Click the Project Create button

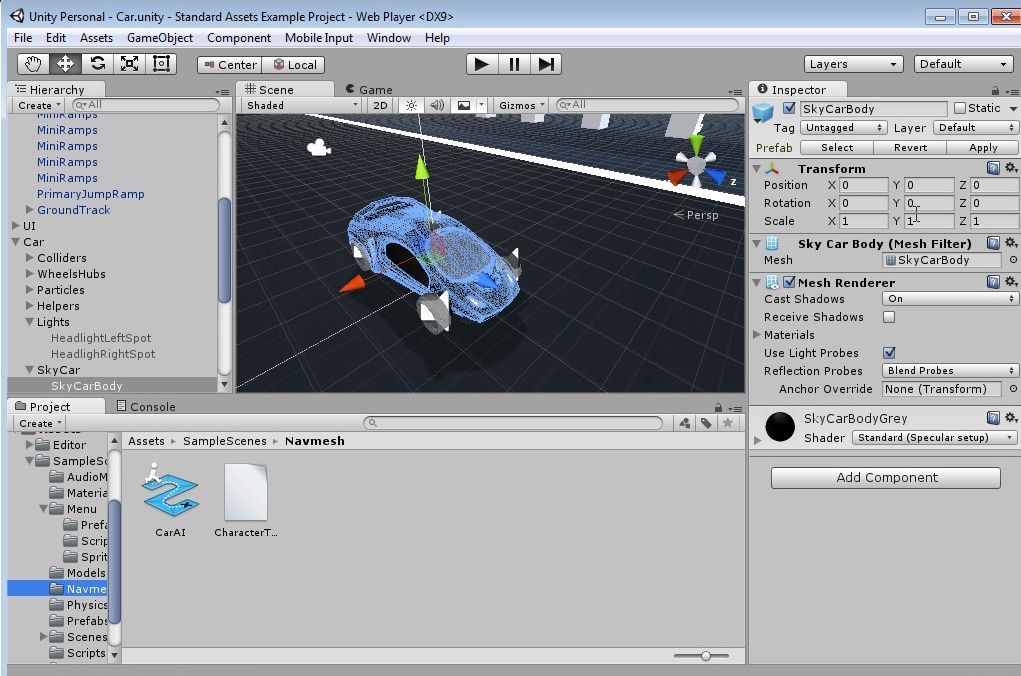pos(39,423)
